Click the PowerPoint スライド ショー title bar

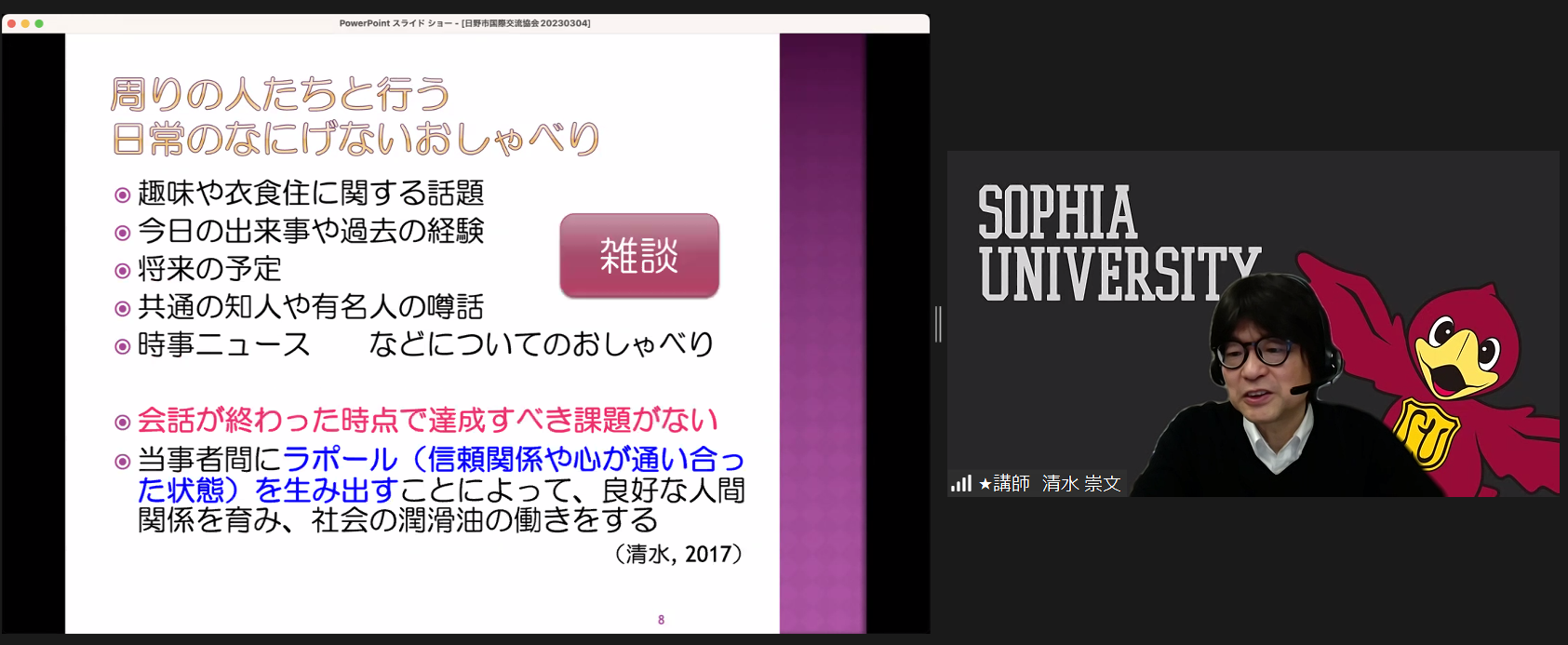[x=464, y=23]
